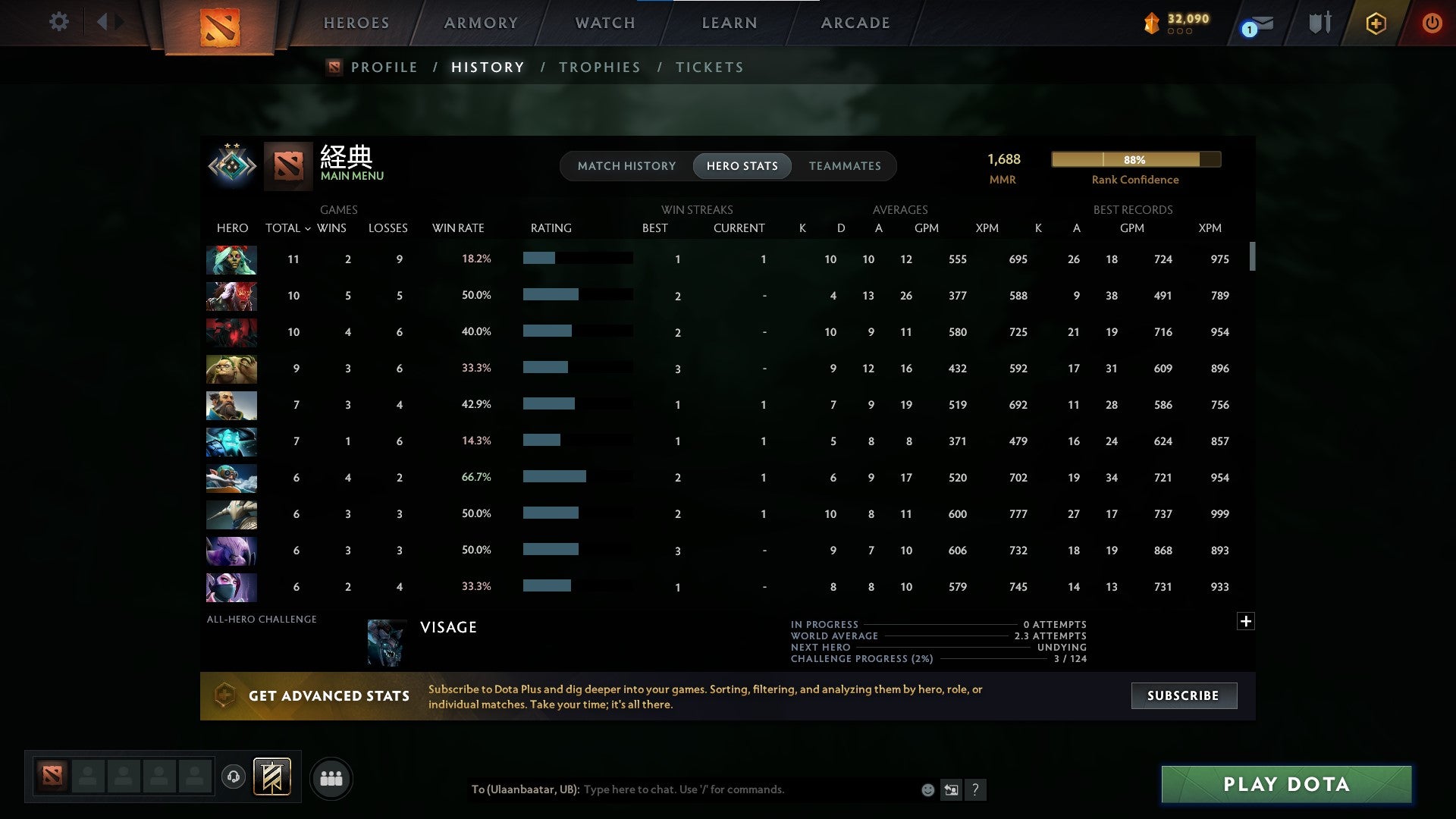Screen dimensions: 1456x819
Task: Open the emoticon picker in the chat bar
Action: pos(927,789)
